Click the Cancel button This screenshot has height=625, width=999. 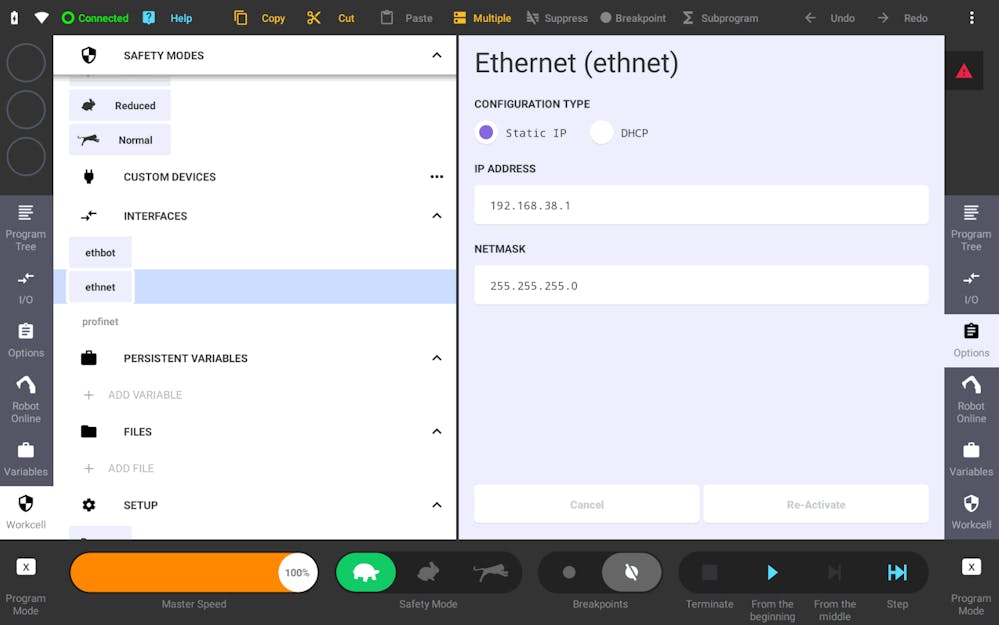pyautogui.click(x=587, y=504)
